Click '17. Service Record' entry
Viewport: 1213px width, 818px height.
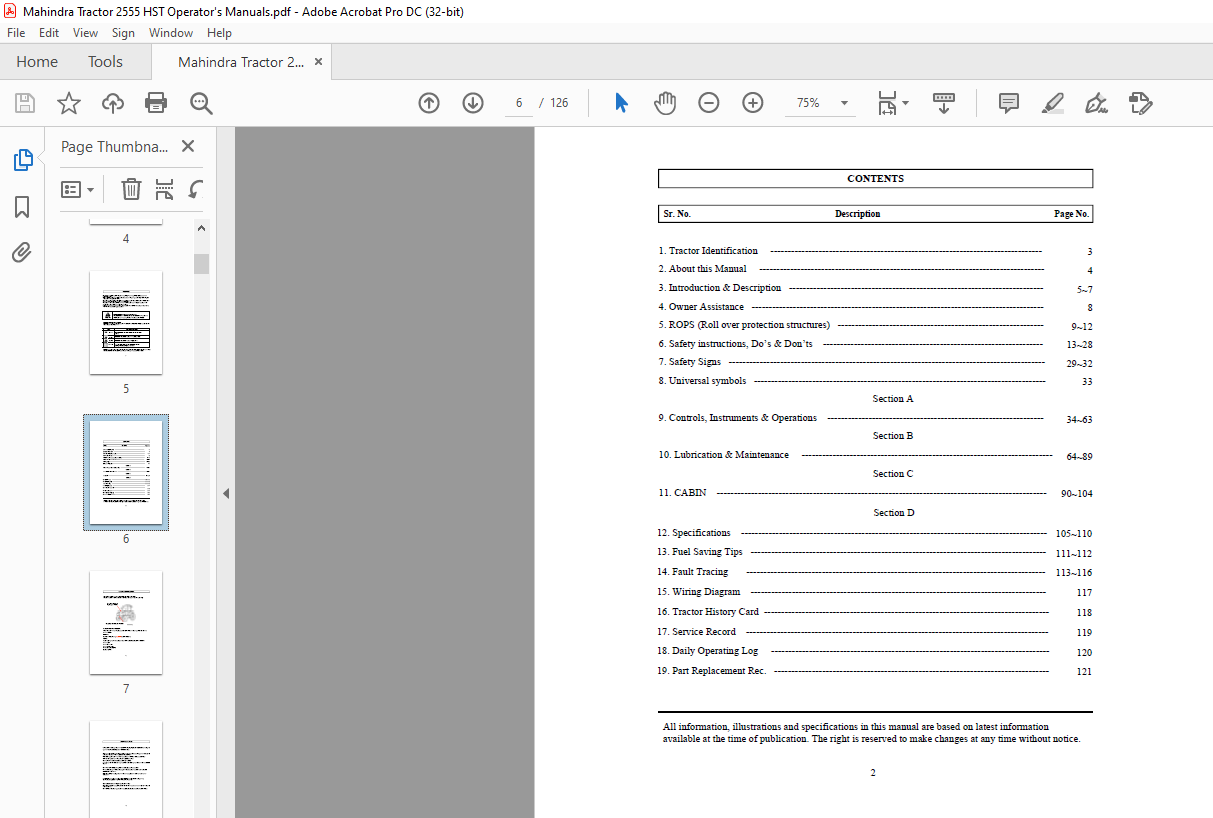click(697, 632)
